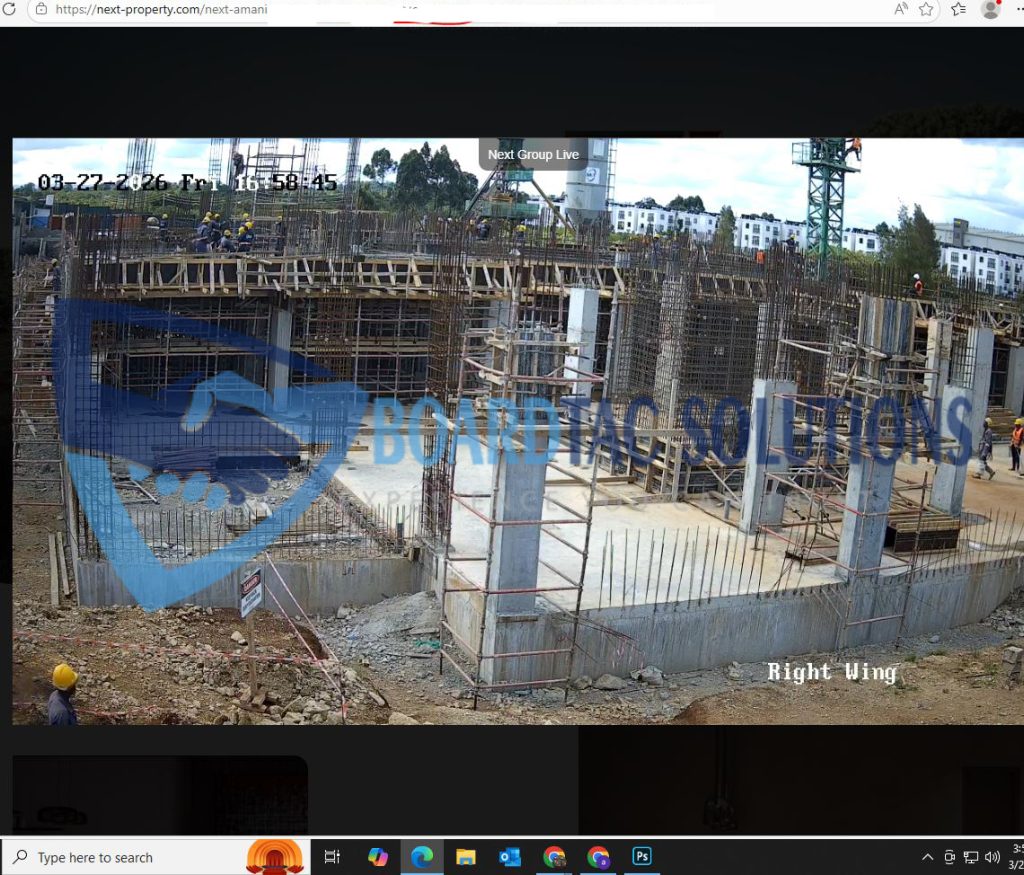The image size is (1024, 875).
Task: Launch Photoshop from the taskbar
Action: [x=642, y=857]
